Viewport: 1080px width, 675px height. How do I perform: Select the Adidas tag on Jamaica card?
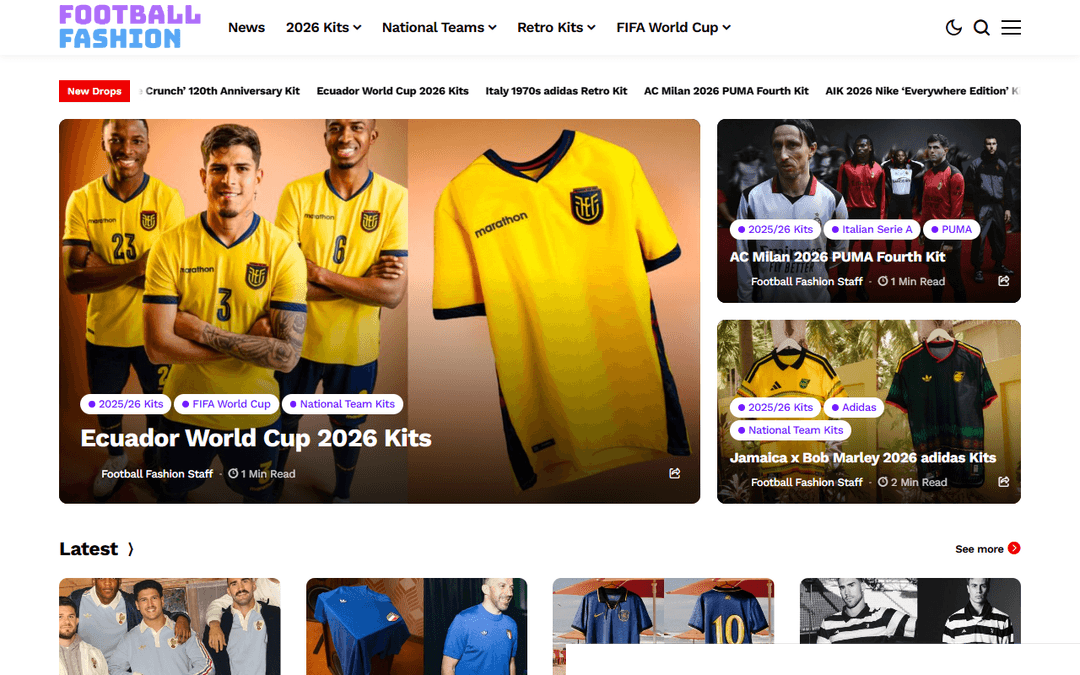coord(853,408)
